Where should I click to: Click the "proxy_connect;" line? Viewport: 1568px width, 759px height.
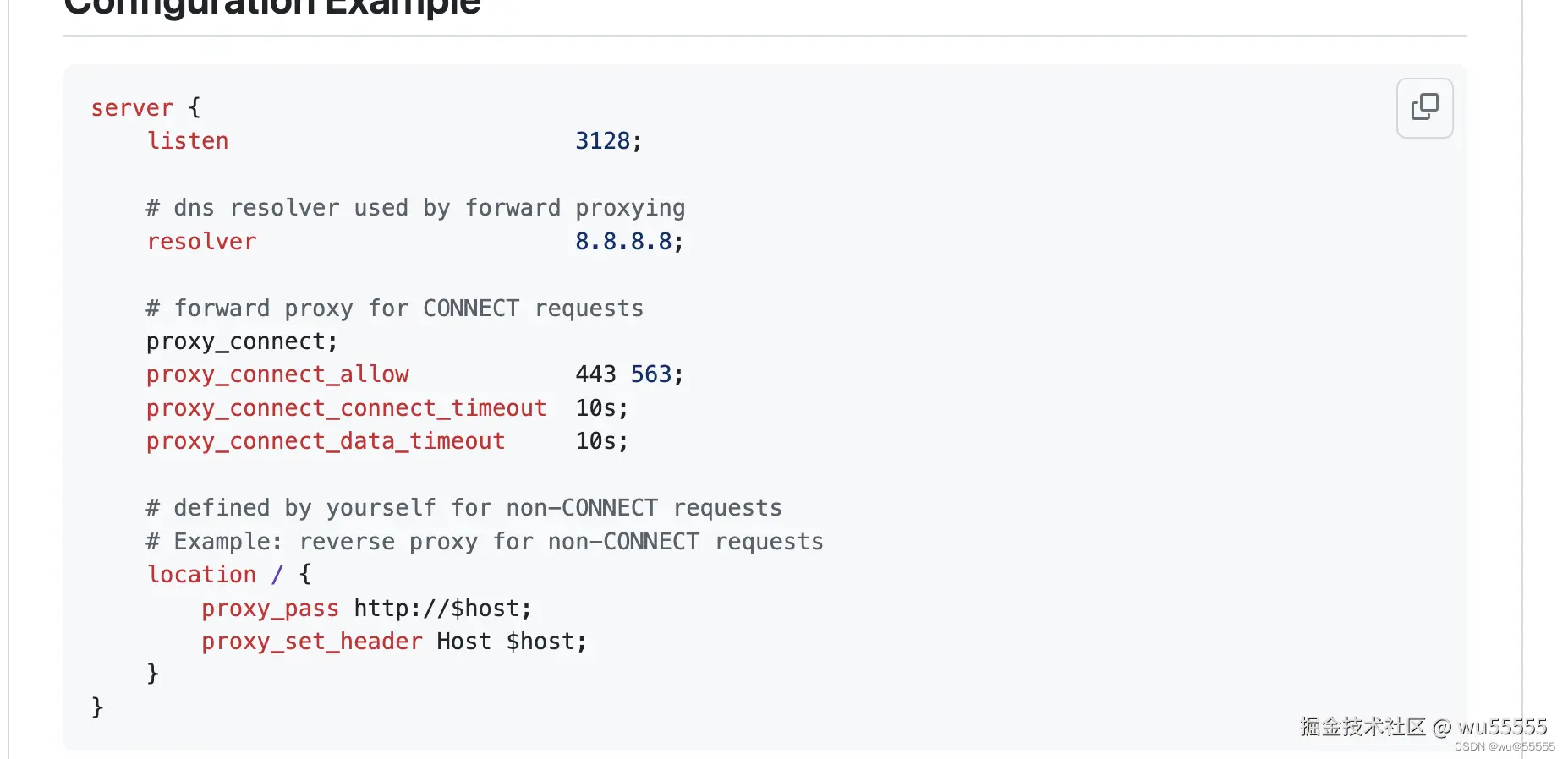(x=241, y=341)
